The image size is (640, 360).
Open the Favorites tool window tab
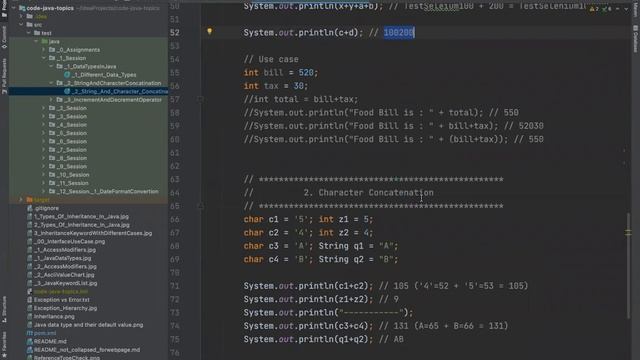coord(4,343)
